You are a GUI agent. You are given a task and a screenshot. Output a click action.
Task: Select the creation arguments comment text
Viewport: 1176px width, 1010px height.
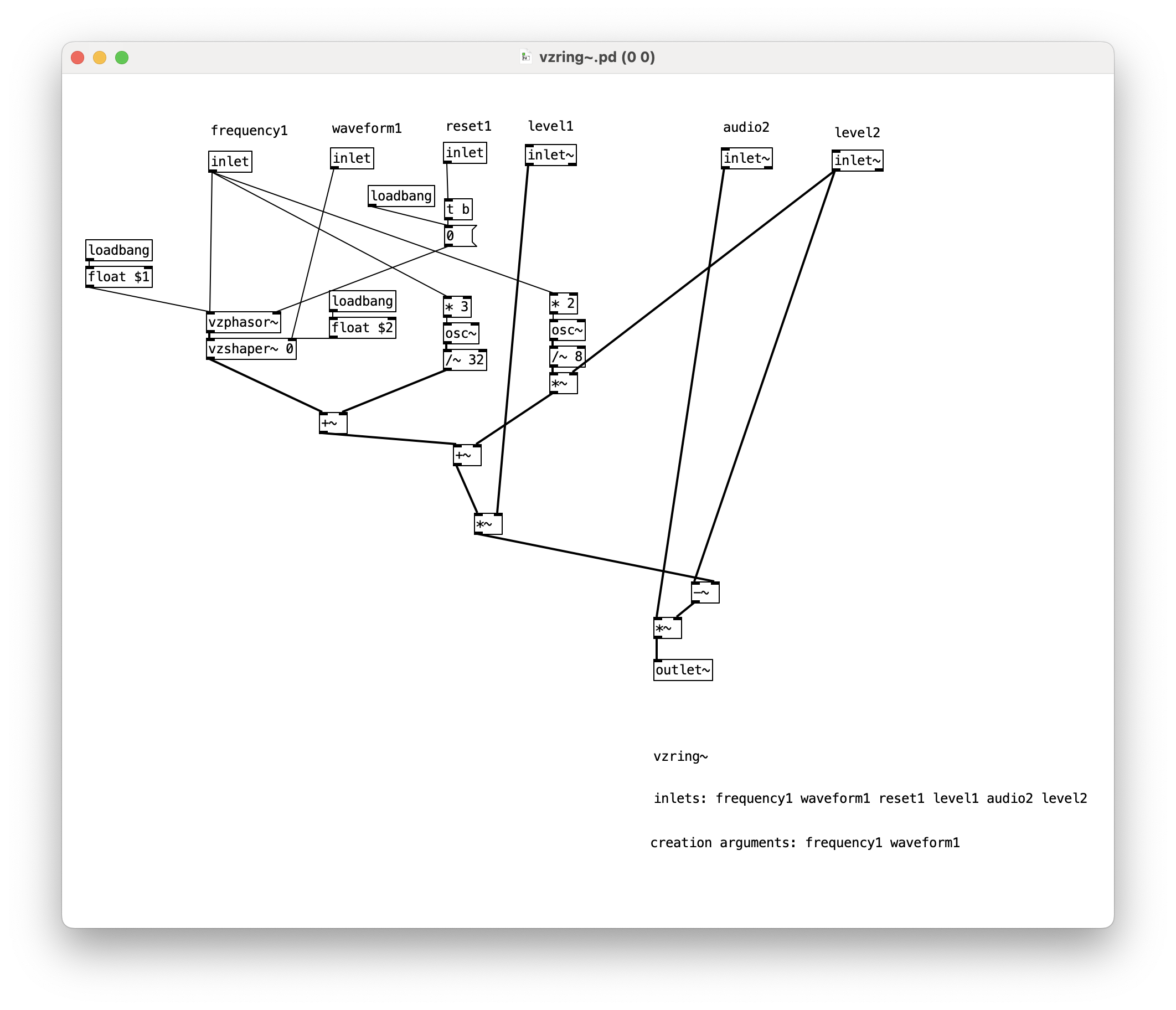pyautogui.click(x=804, y=843)
